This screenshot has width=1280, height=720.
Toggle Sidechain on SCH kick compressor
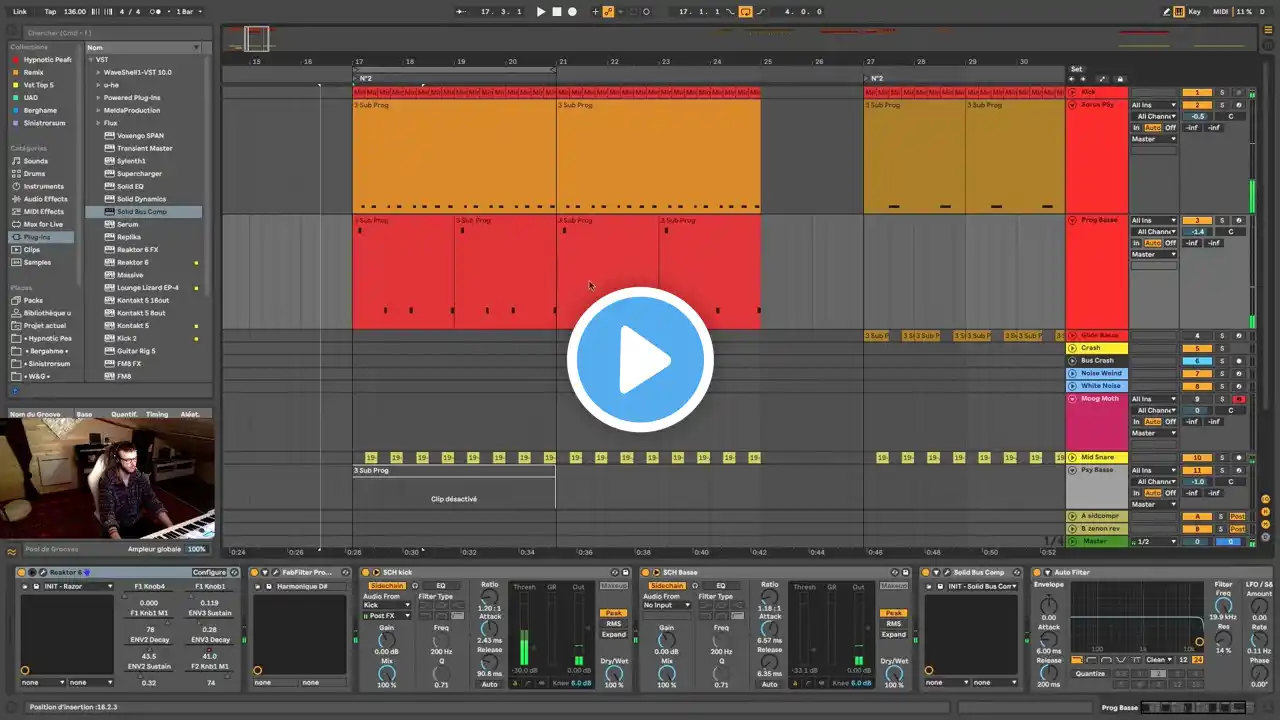coord(387,586)
